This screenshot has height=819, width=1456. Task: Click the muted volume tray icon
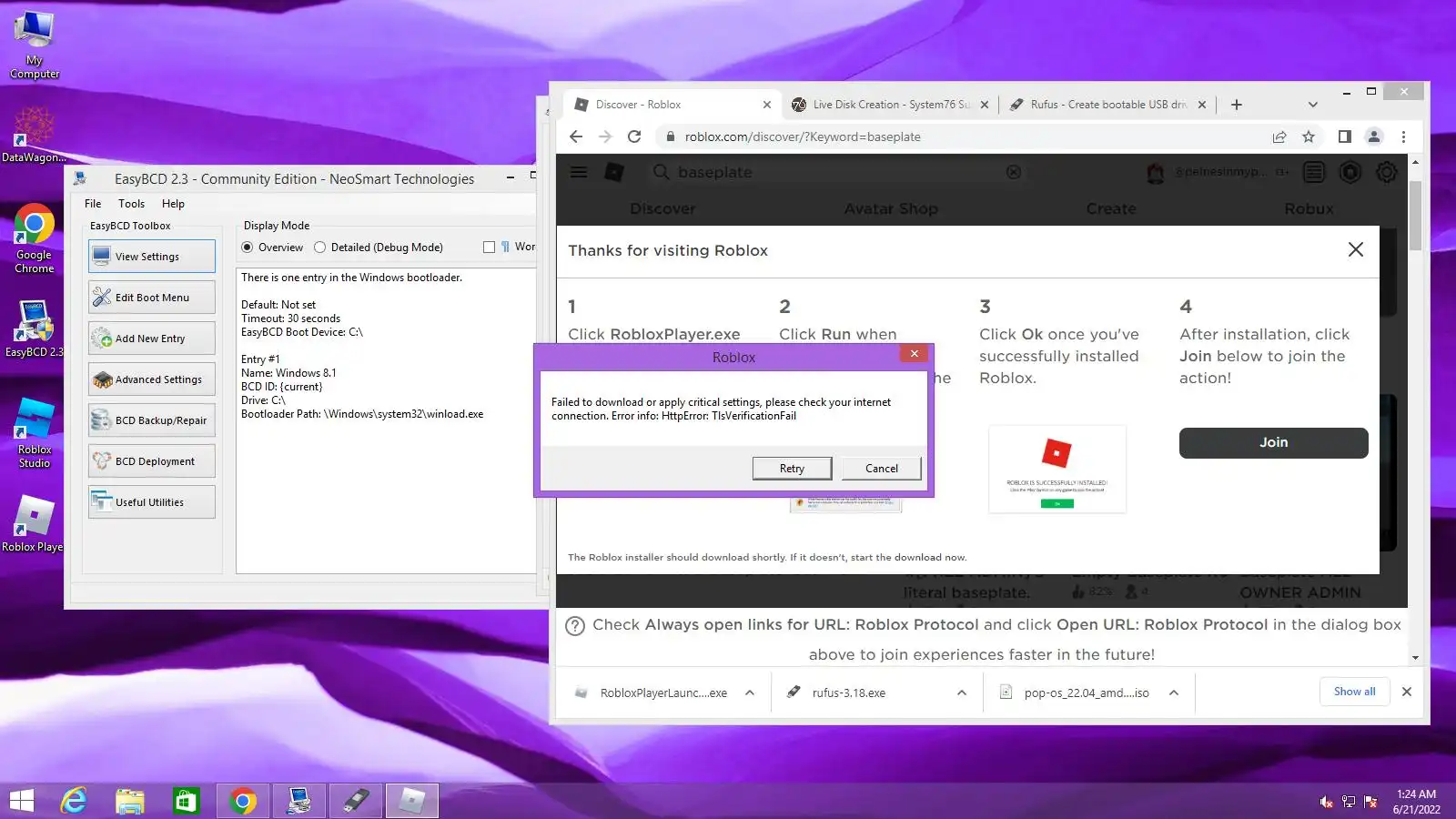click(1327, 802)
